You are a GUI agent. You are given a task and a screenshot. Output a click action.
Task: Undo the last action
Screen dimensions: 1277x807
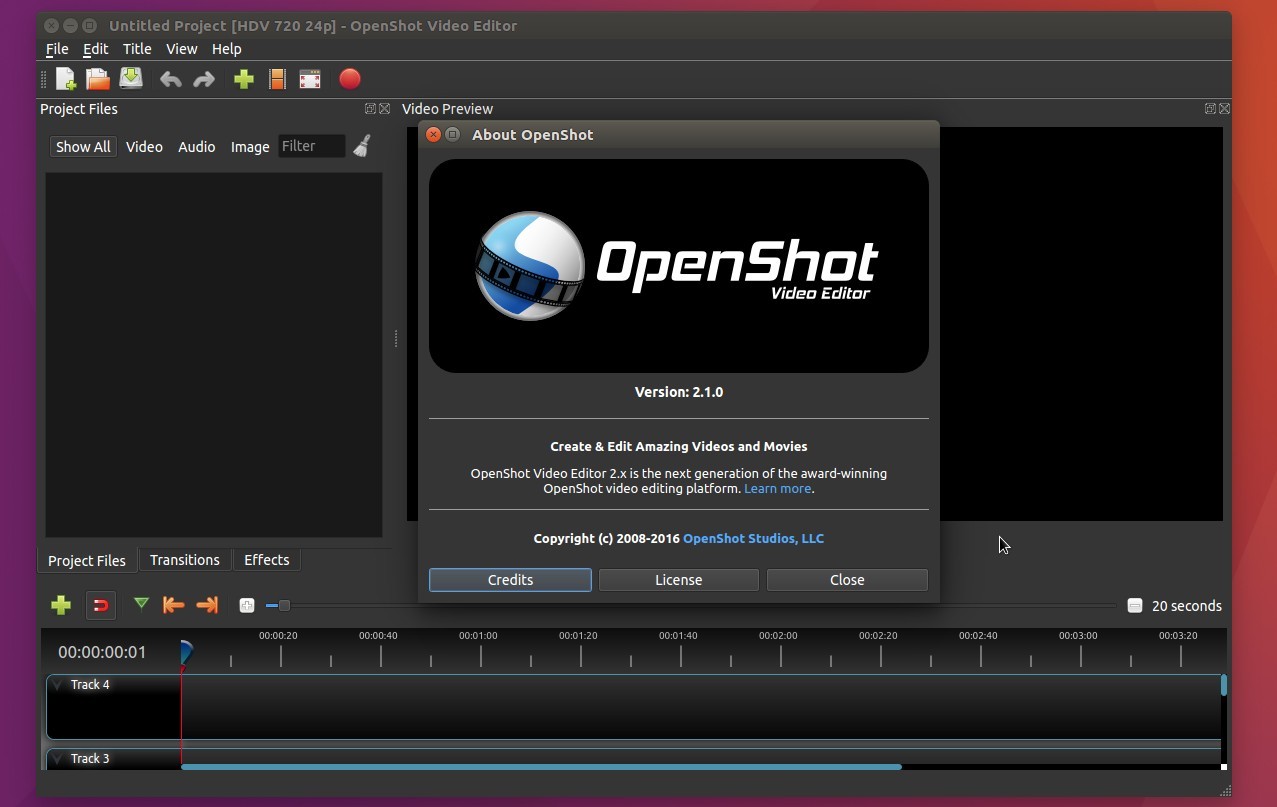coord(171,79)
